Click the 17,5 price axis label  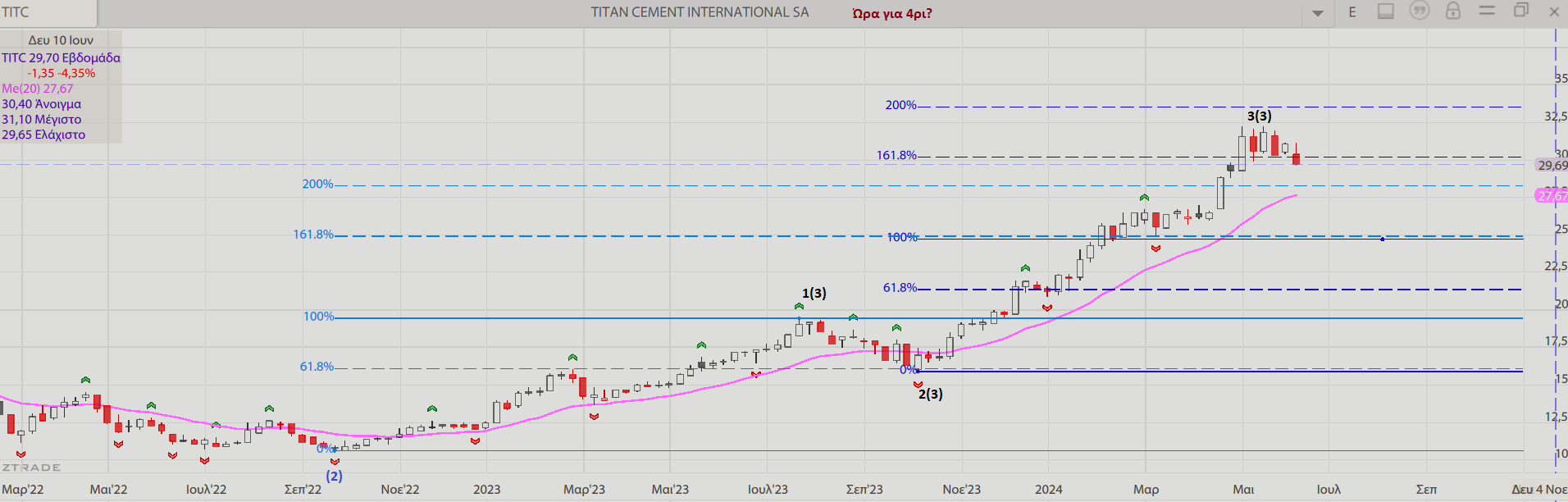(x=1556, y=341)
